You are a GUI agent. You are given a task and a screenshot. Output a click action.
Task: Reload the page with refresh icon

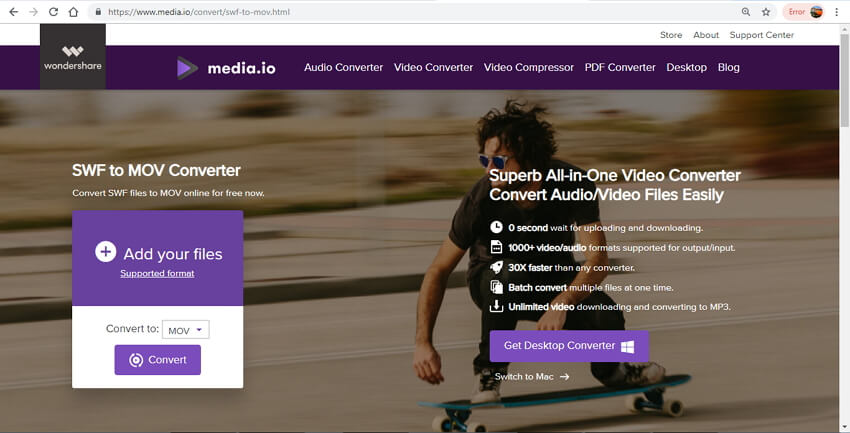coord(53,11)
